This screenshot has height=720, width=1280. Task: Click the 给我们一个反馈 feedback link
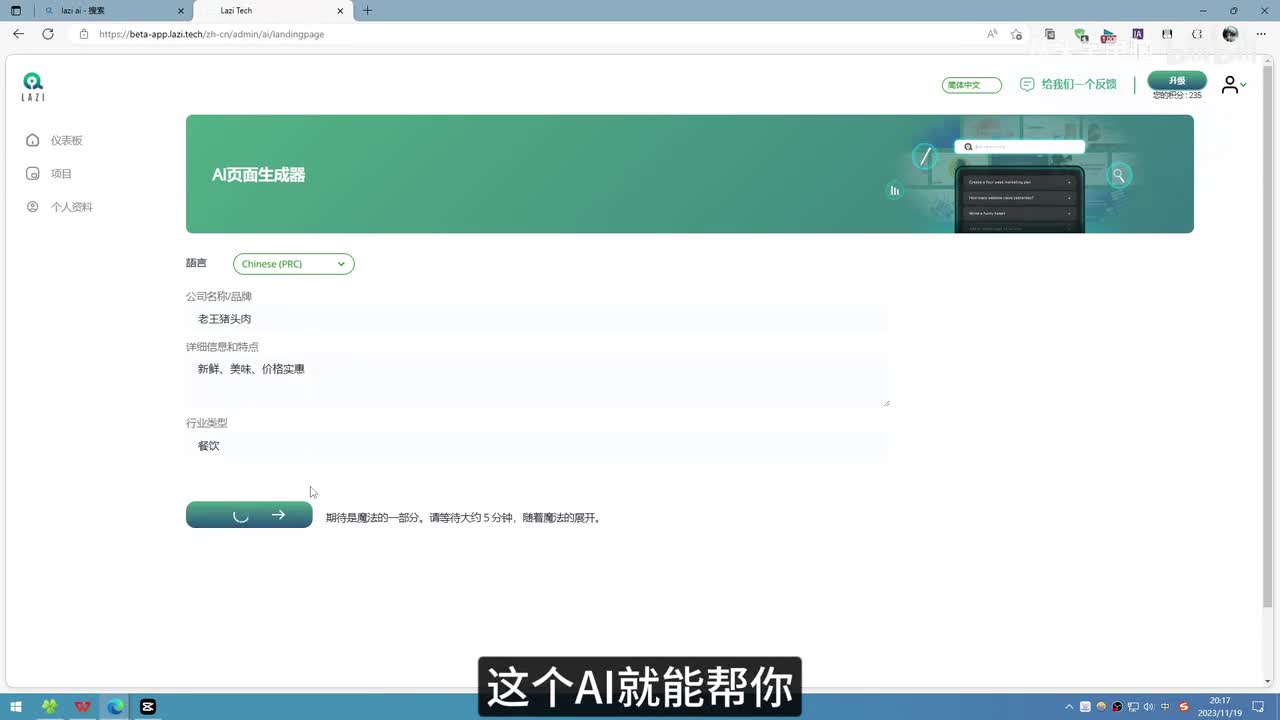coord(1068,85)
